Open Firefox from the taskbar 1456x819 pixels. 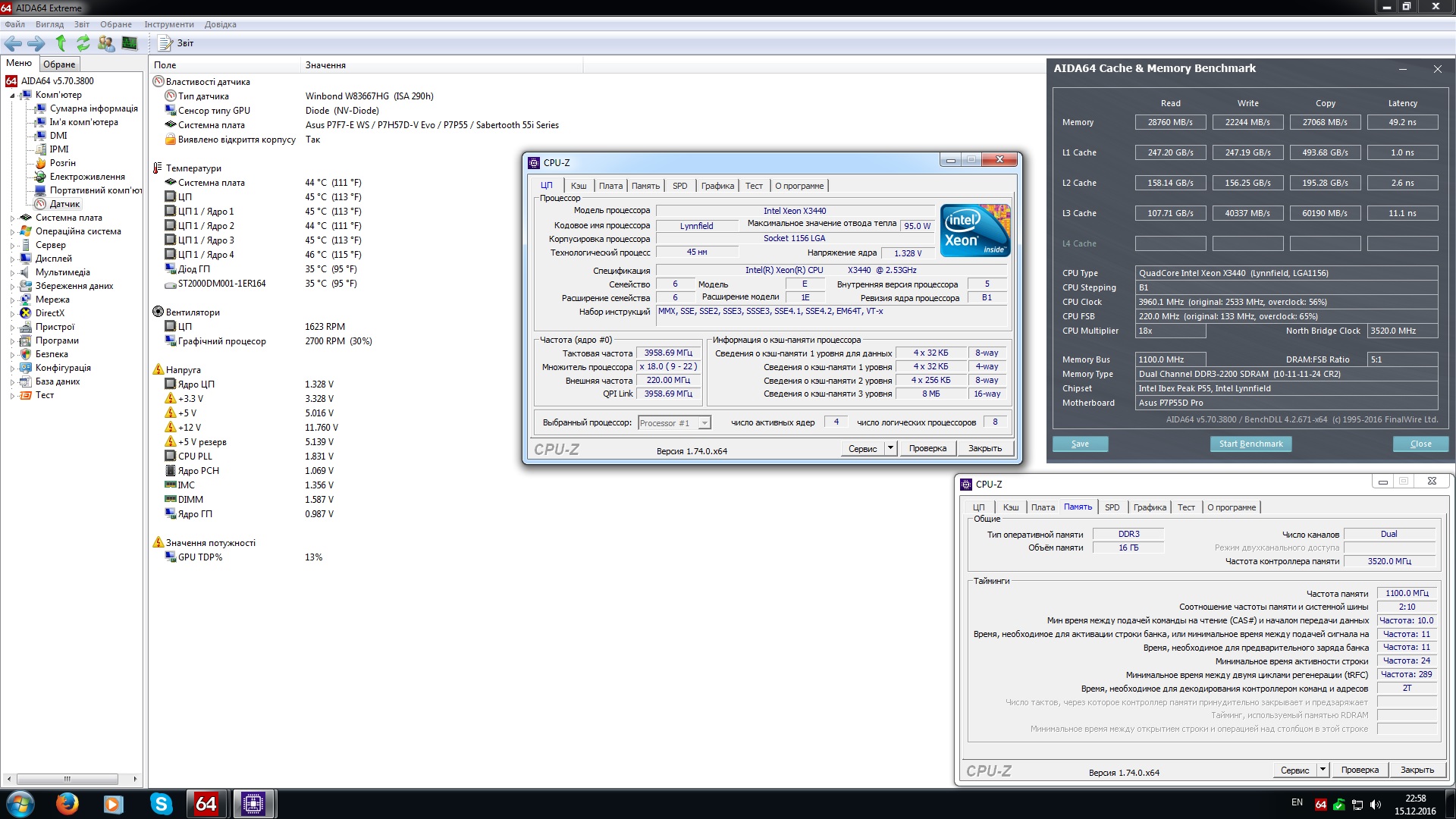(67, 803)
